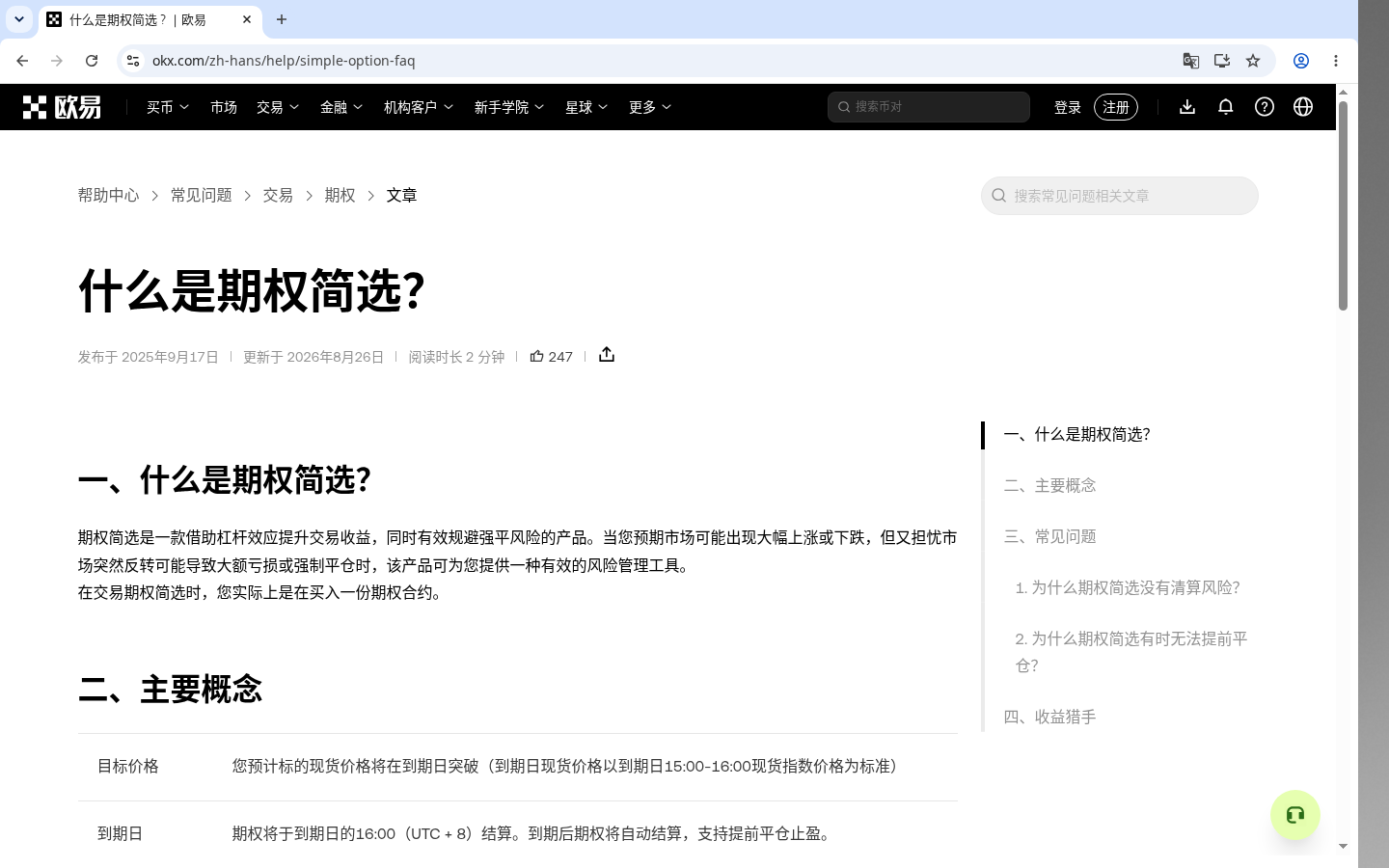The image size is (1389, 868).
Task: Expand the 买币 dropdown menu
Action: pos(168,107)
